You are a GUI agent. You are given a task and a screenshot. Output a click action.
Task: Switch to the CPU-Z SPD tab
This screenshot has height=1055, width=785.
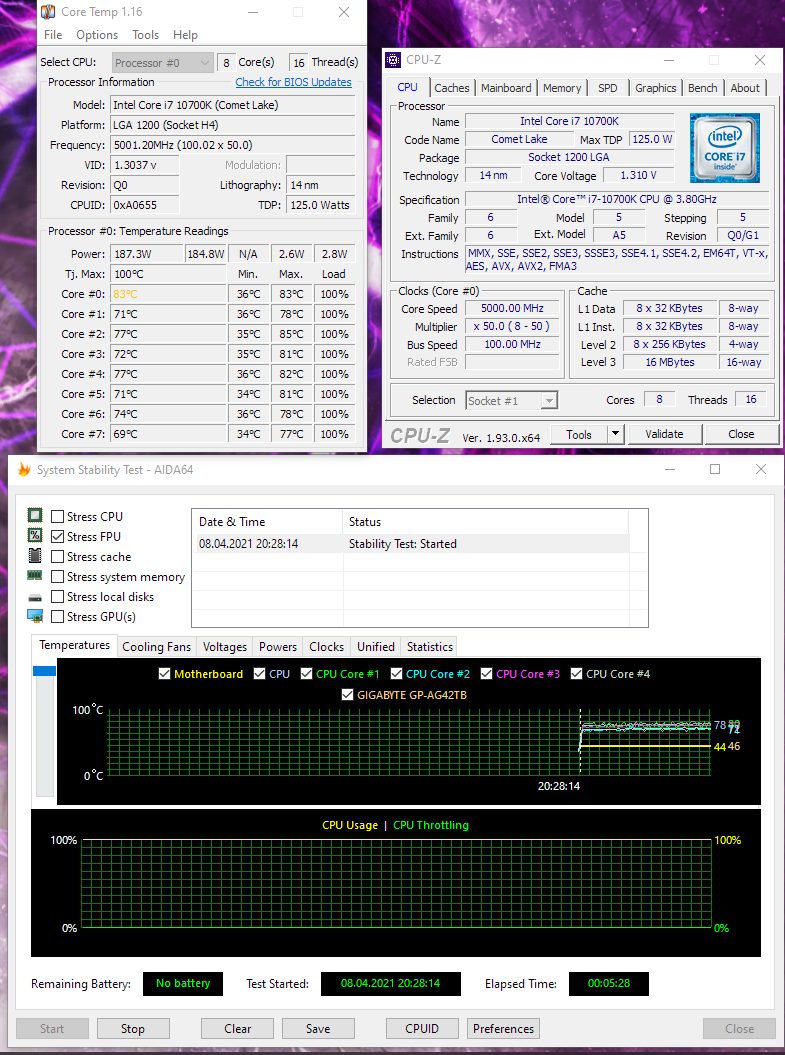pyautogui.click(x=607, y=88)
